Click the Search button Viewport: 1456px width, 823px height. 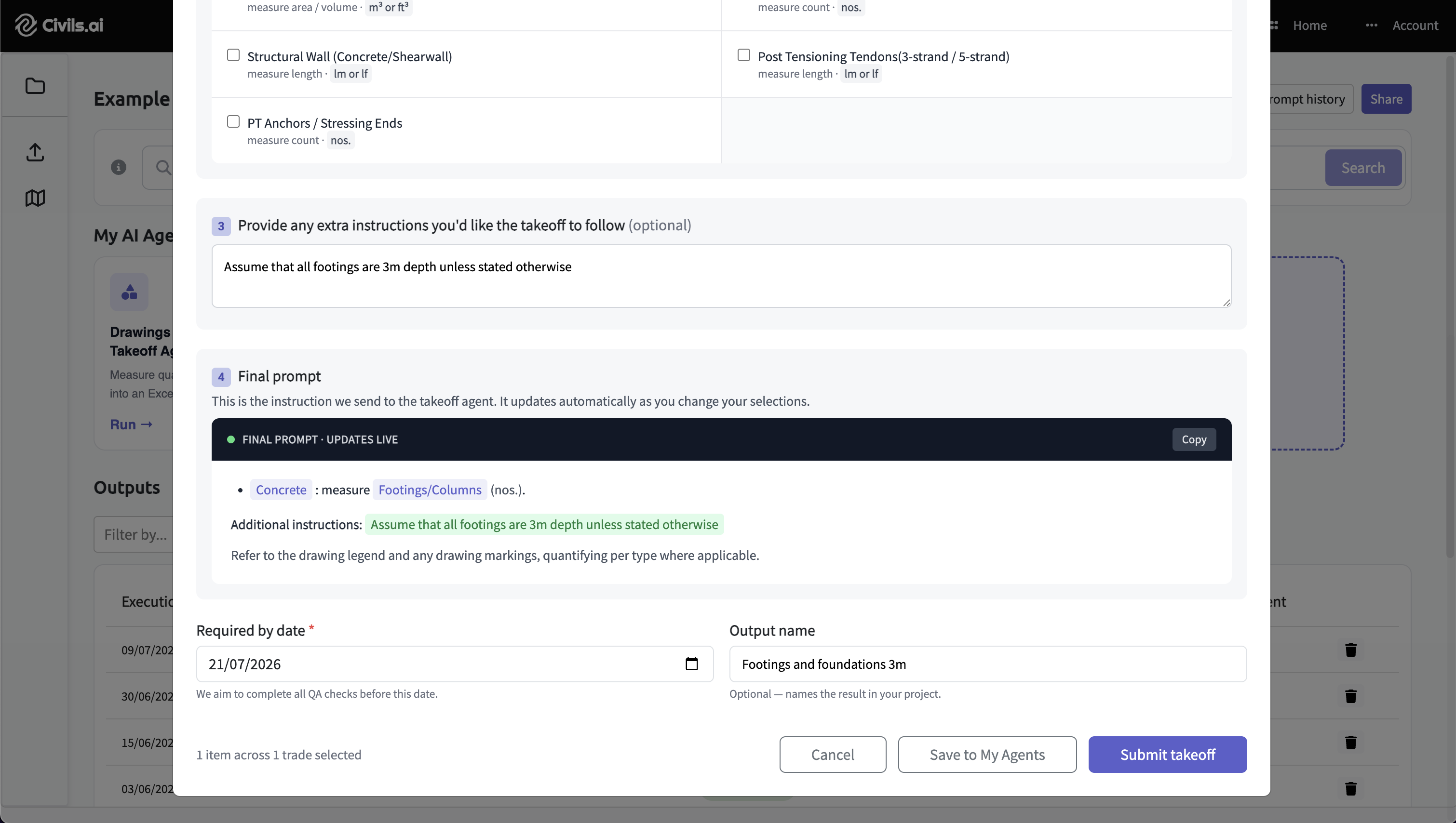tap(1362, 168)
